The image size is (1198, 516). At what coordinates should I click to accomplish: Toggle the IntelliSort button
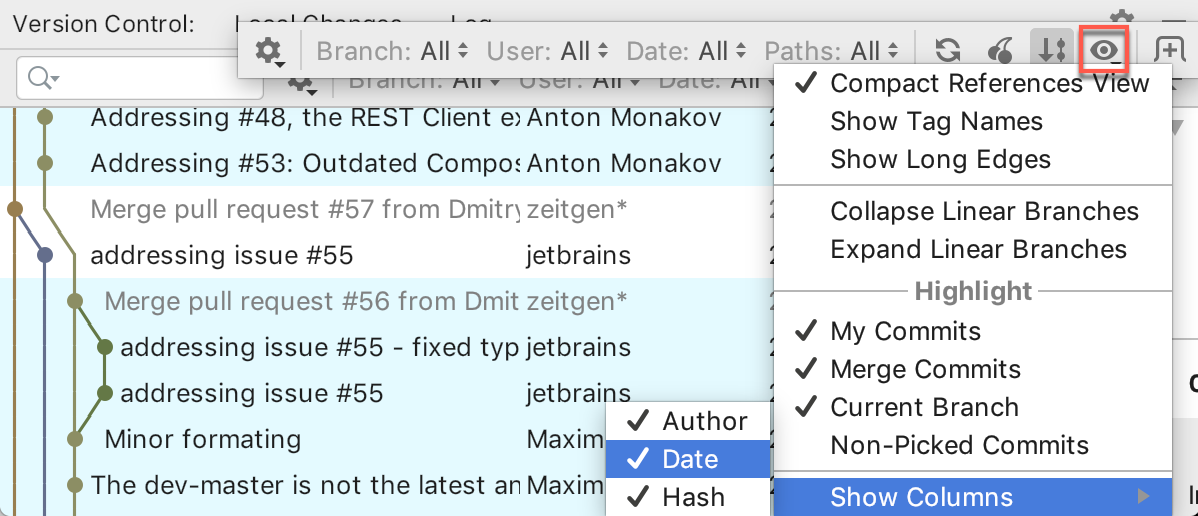click(1053, 50)
